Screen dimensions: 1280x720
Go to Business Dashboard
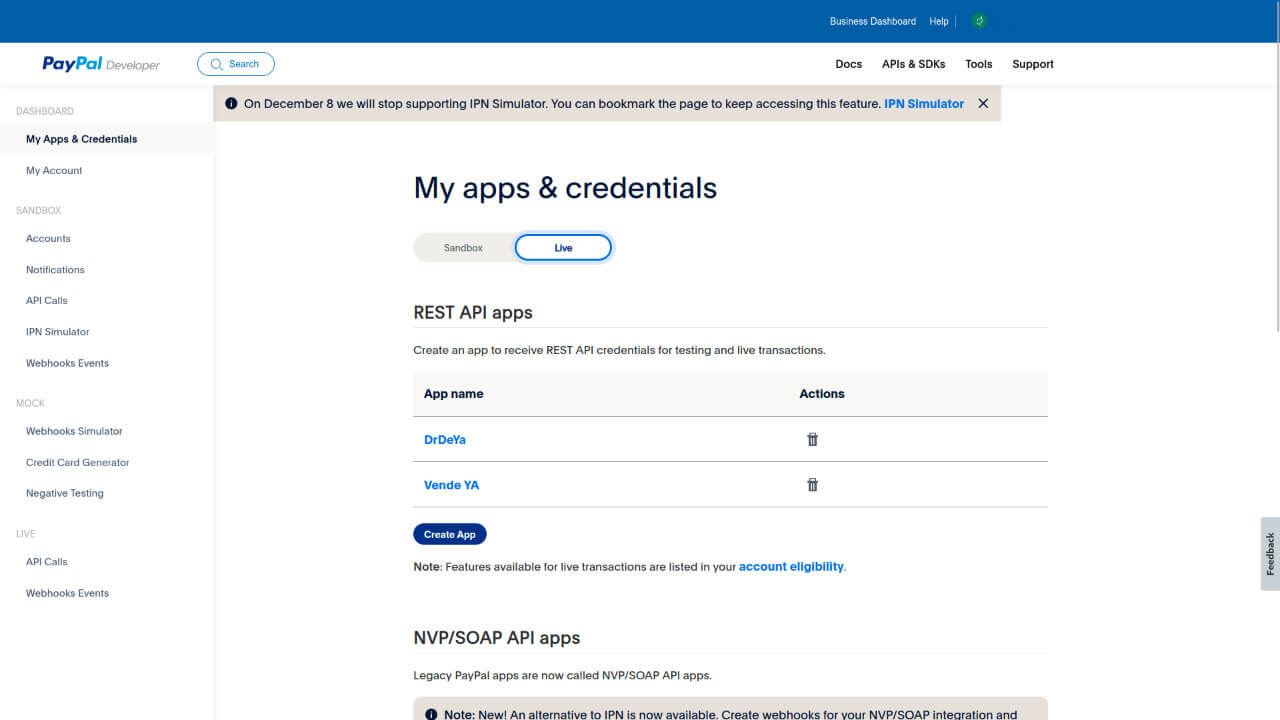point(872,21)
